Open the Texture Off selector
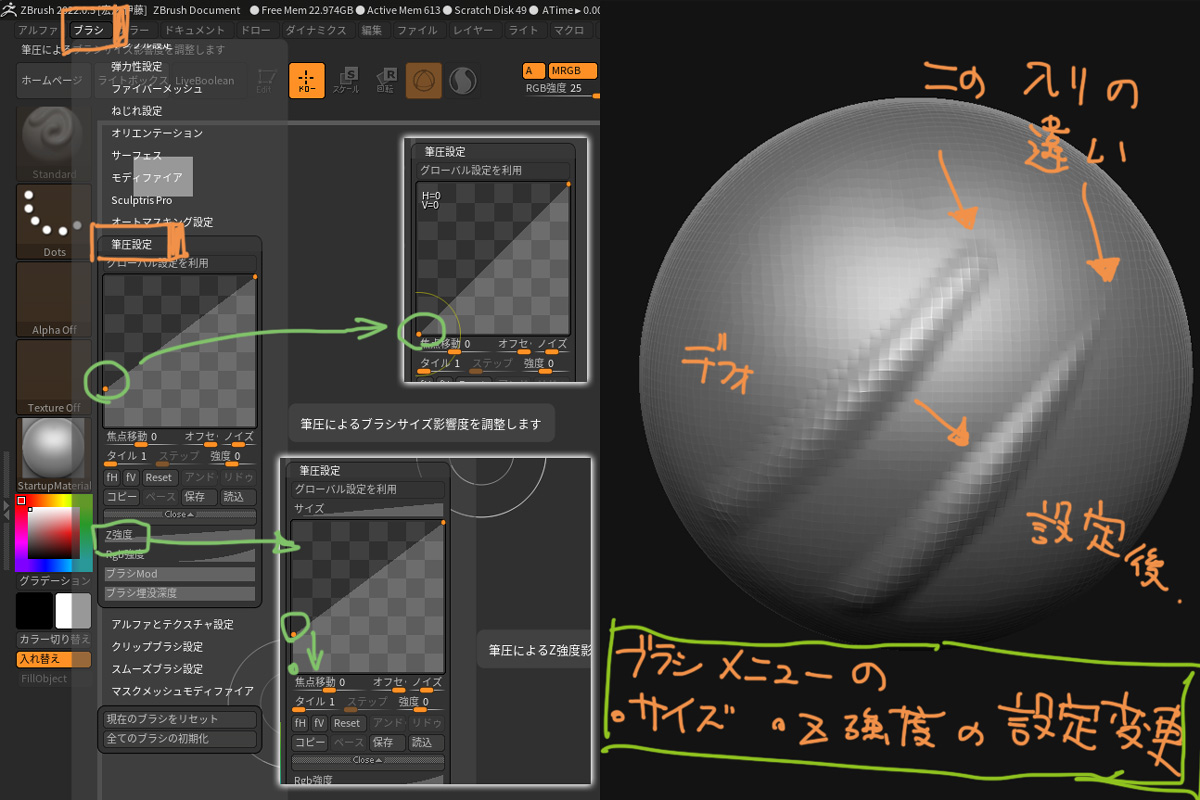 click(x=54, y=378)
